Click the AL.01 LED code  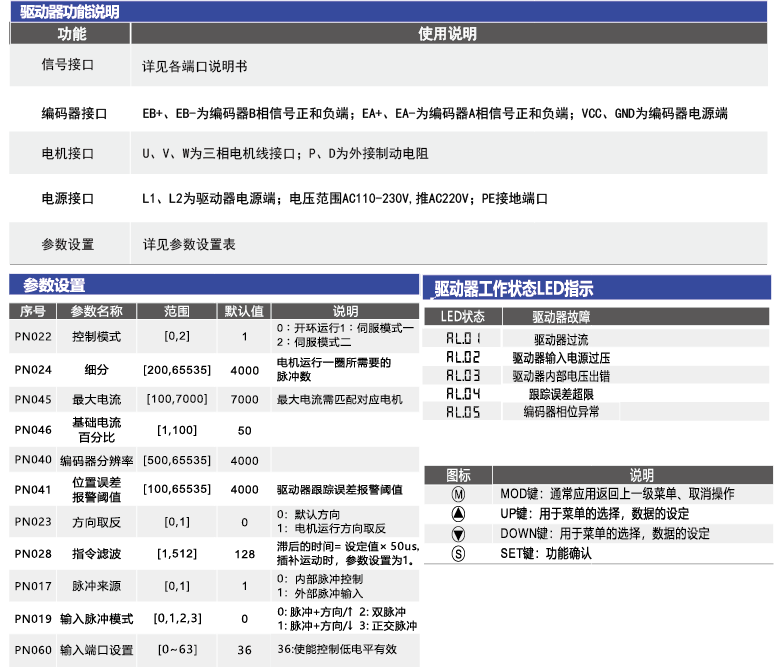click(463, 339)
